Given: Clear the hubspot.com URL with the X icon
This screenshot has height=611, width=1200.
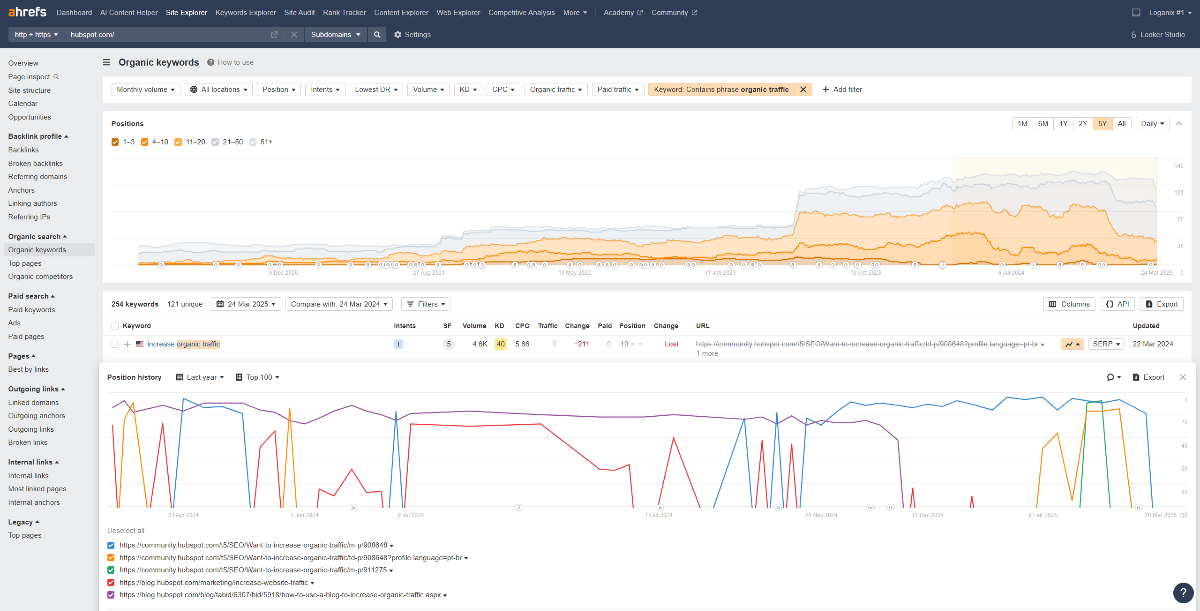Looking at the screenshot, I should [x=294, y=34].
